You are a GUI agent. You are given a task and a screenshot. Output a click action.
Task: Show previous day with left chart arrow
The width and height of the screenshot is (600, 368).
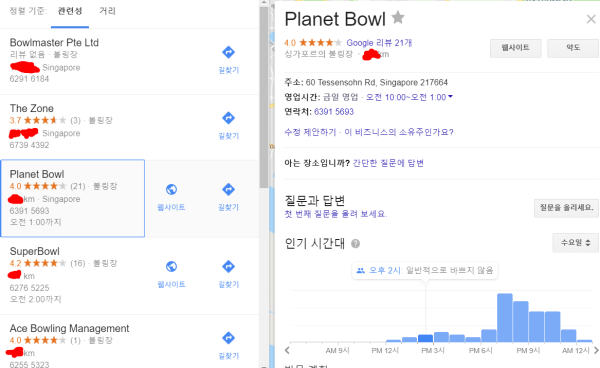click(287, 350)
